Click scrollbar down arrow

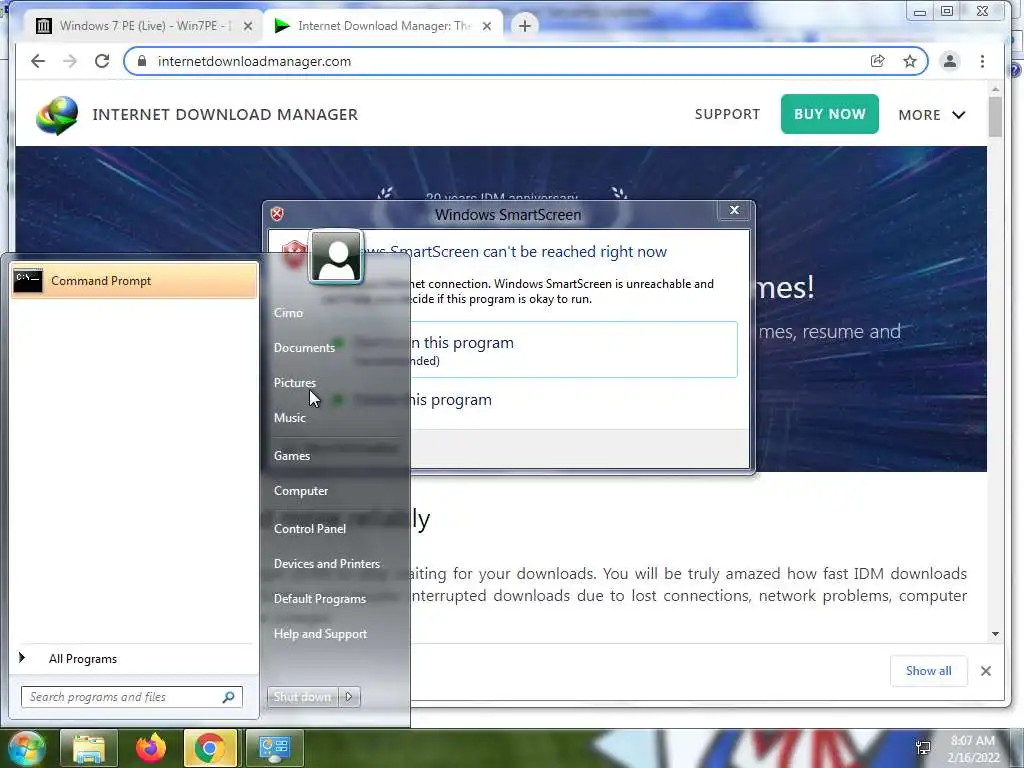pos(995,633)
